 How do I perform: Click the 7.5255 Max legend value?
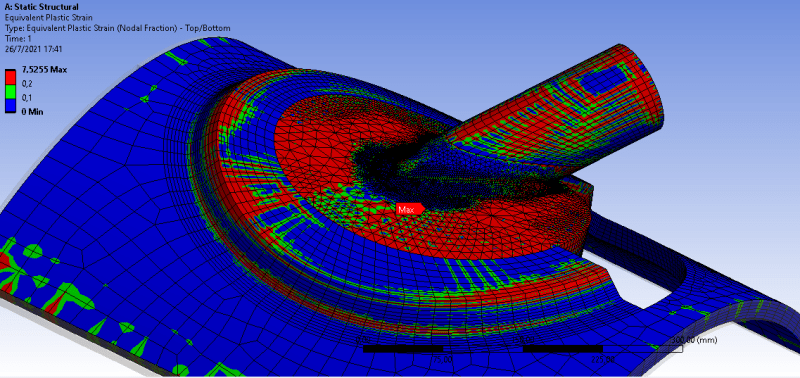(x=45, y=70)
